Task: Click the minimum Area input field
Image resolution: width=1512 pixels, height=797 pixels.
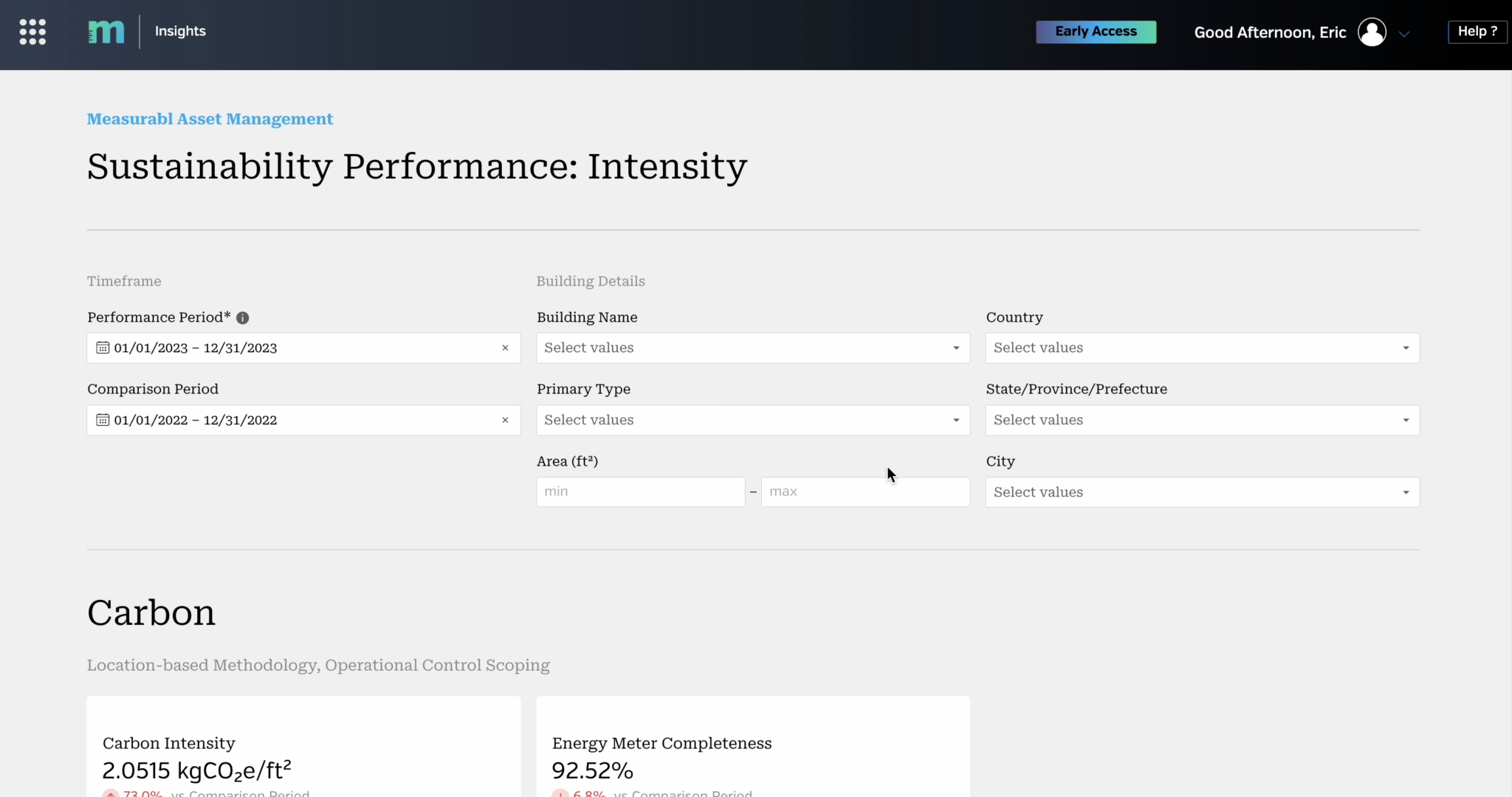Action: [x=639, y=491]
